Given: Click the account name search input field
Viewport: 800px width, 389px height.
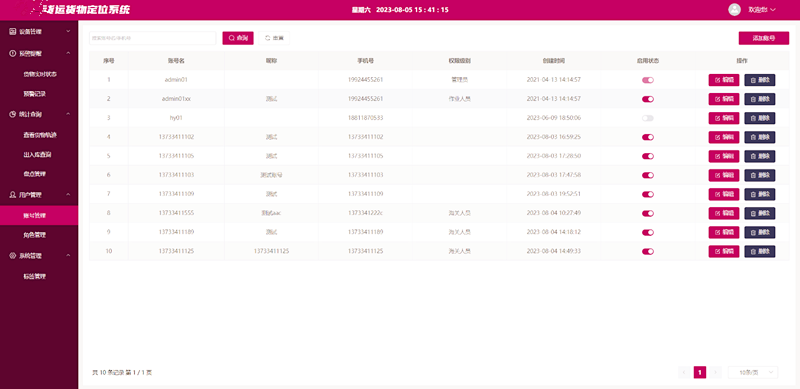Looking at the screenshot, I should (x=153, y=38).
